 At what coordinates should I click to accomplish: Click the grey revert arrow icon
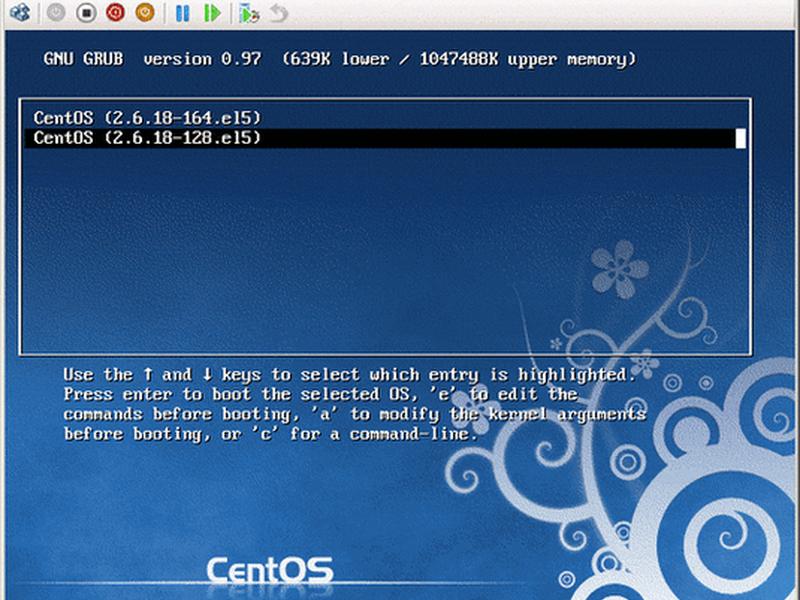coord(279,13)
